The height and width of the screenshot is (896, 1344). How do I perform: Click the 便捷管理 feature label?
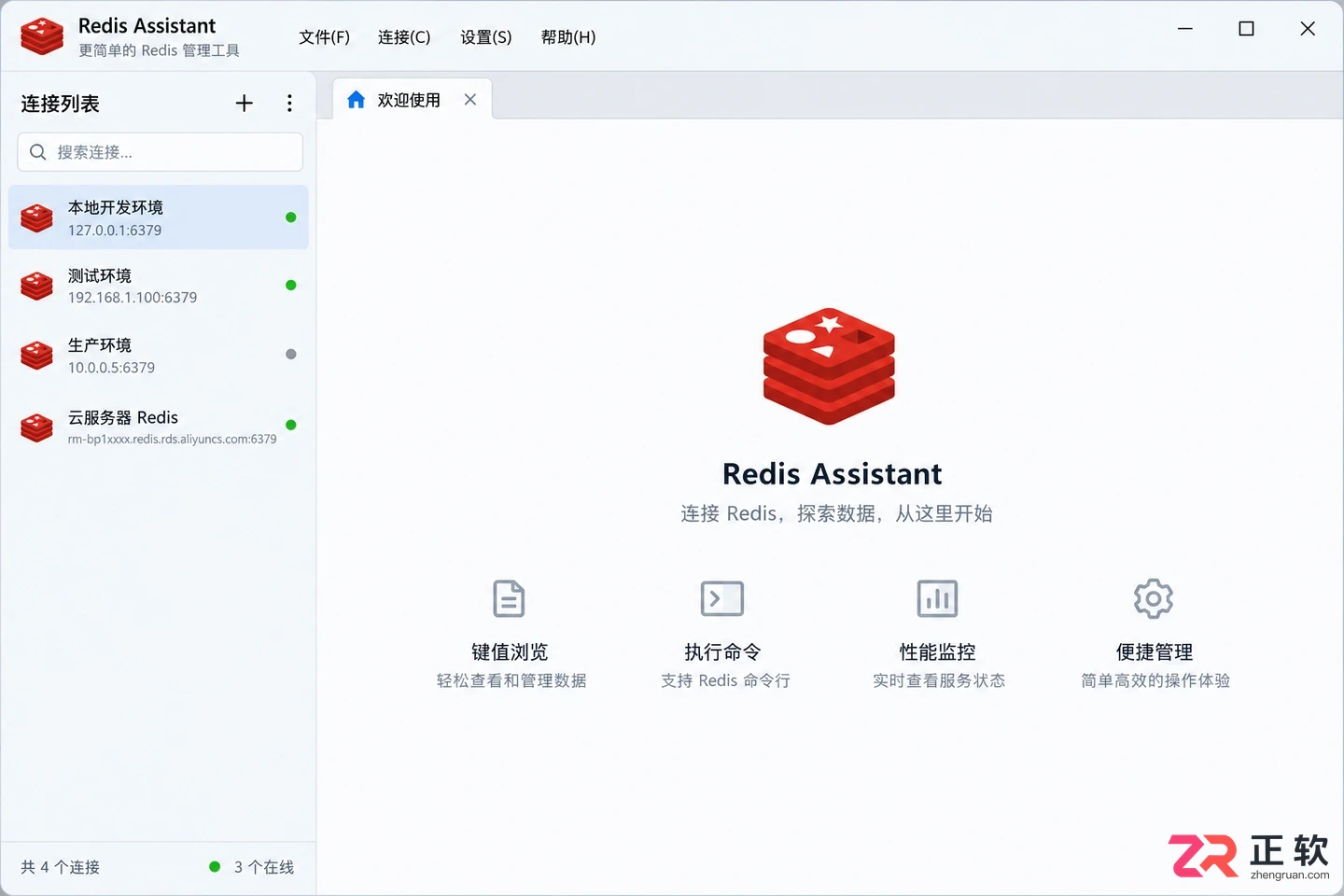click(x=1155, y=652)
